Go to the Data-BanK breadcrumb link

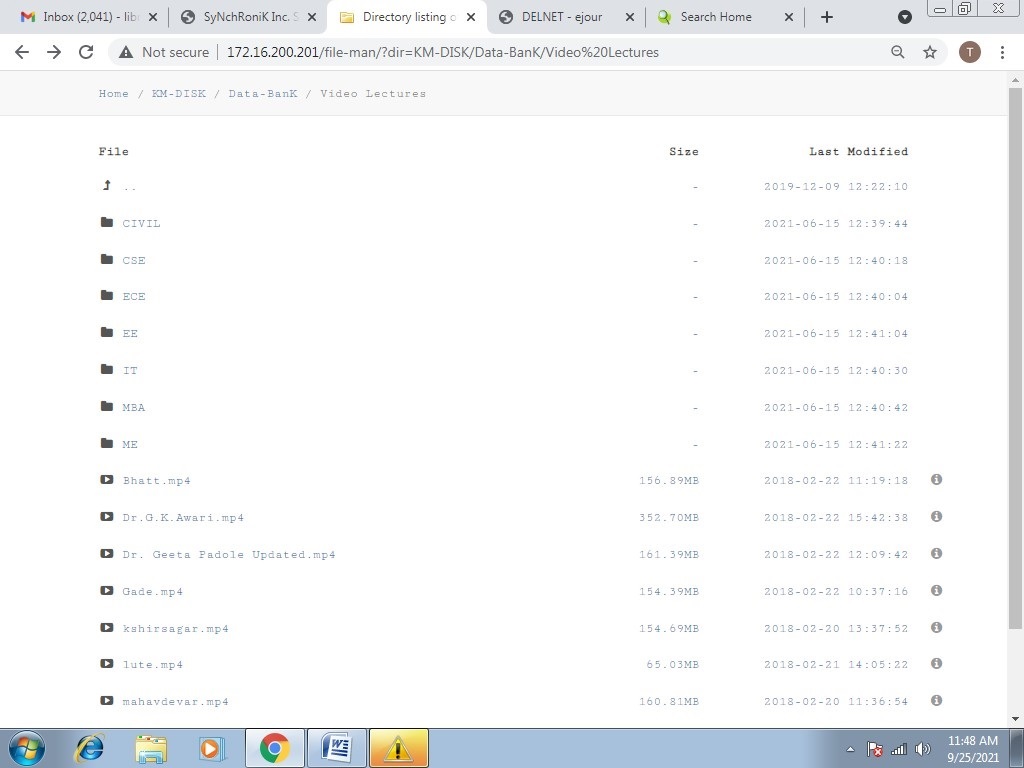263,93
